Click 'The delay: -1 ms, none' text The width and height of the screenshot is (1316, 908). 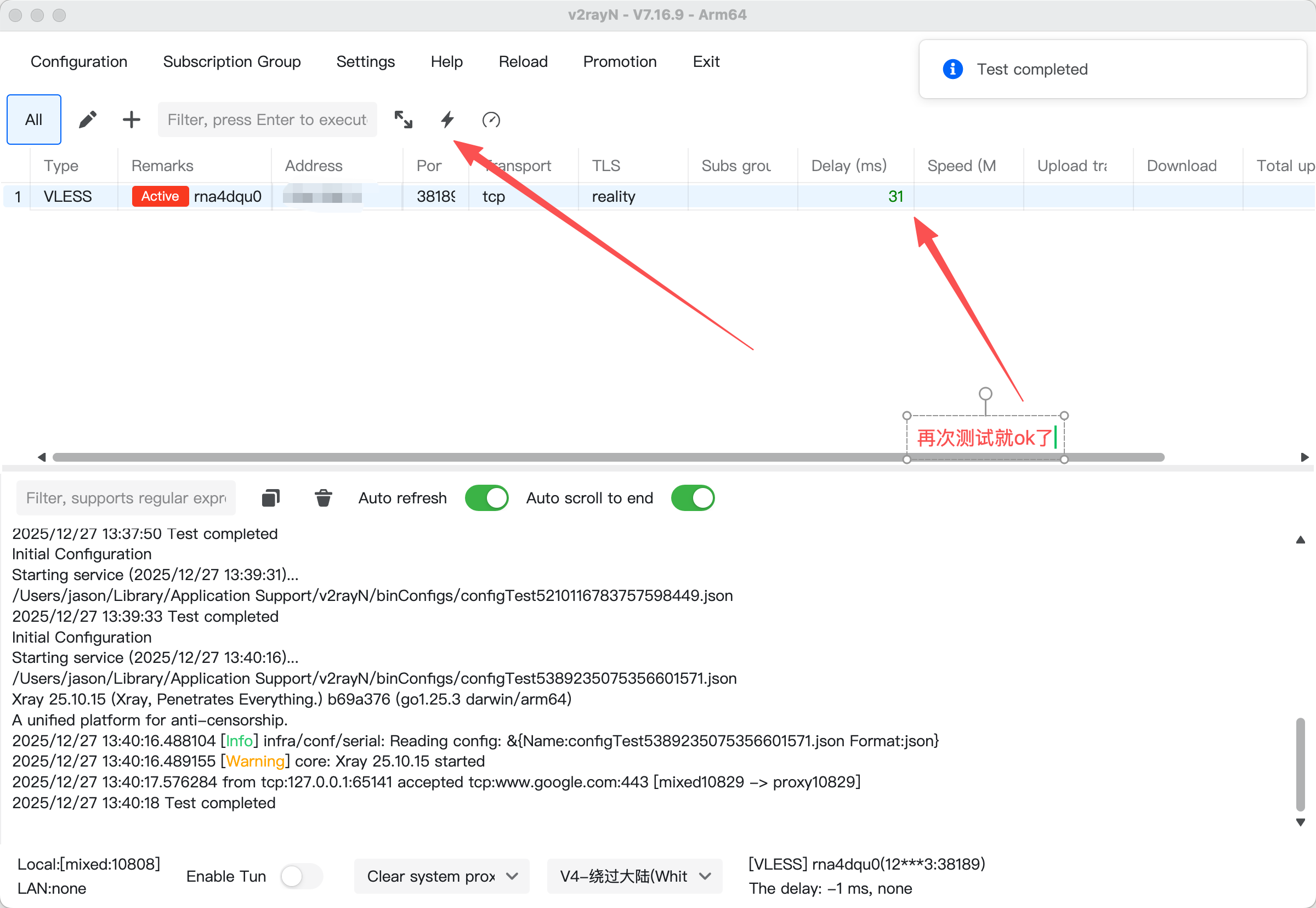click(831, 888)
